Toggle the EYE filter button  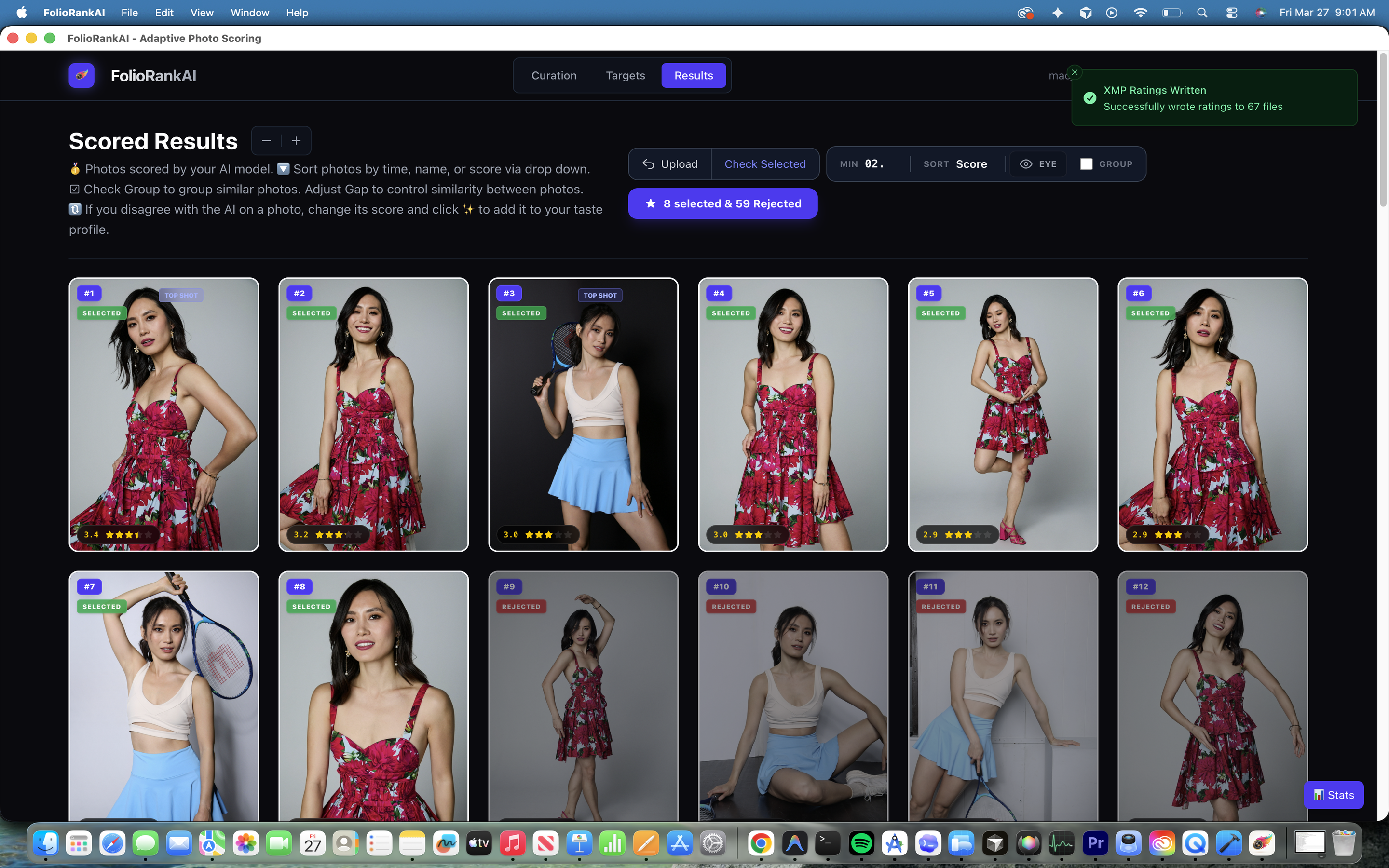tap(1038, 164)
